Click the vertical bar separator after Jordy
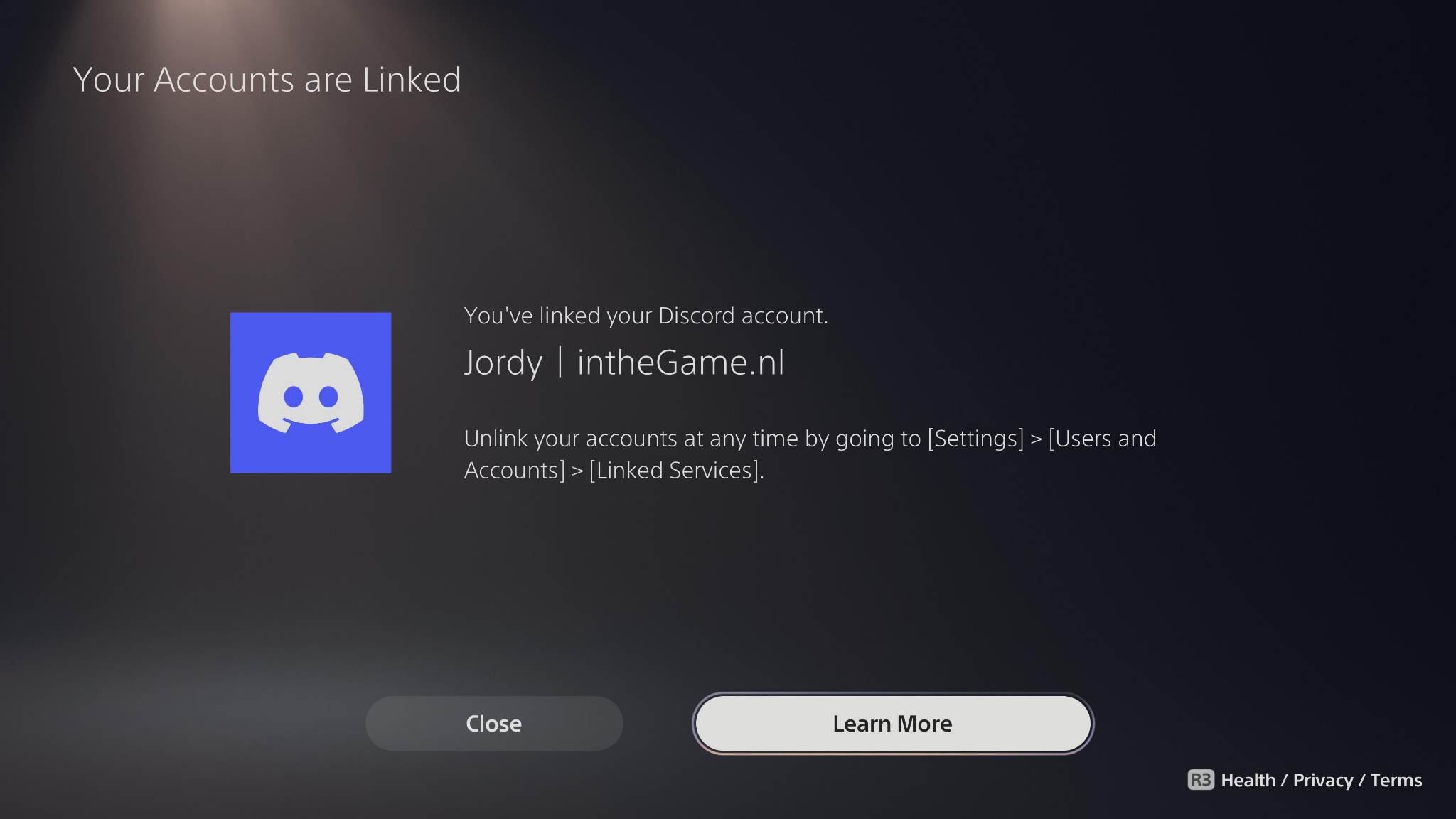 point(560,362)
